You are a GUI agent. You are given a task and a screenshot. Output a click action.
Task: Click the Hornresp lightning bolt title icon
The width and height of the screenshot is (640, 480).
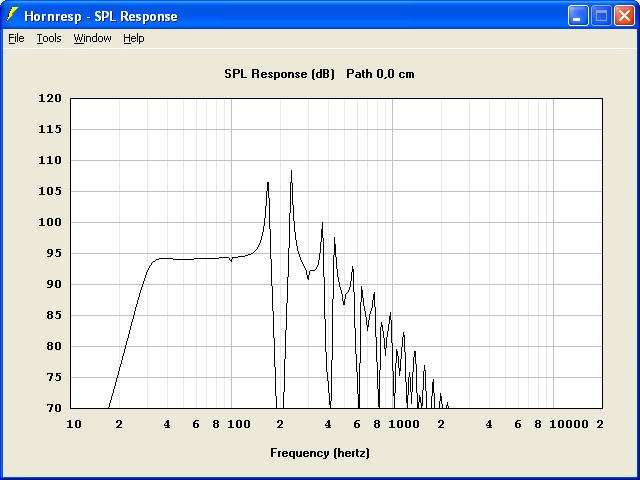(12, 15)
